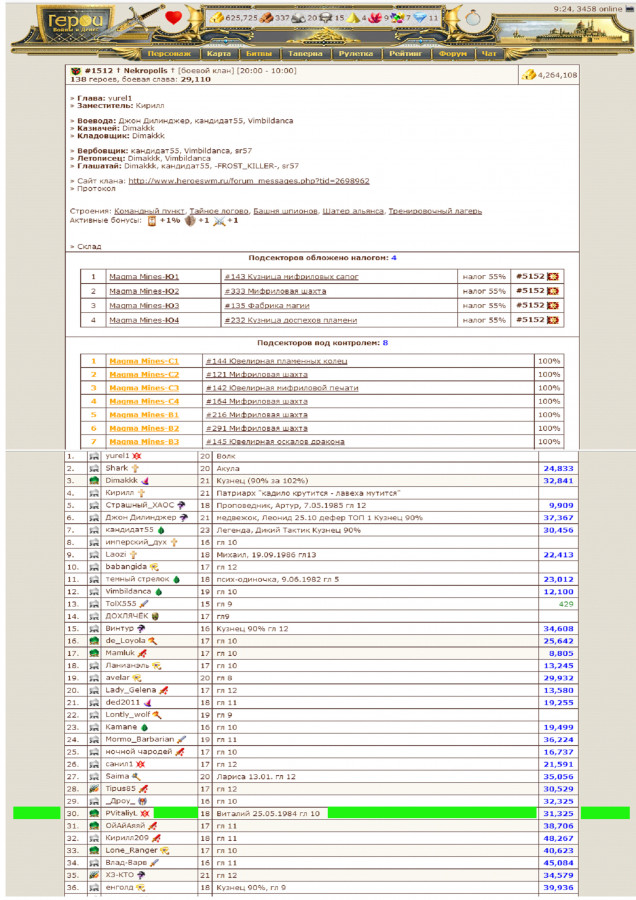Click the red heart health icon

click(x=173, y=18)
